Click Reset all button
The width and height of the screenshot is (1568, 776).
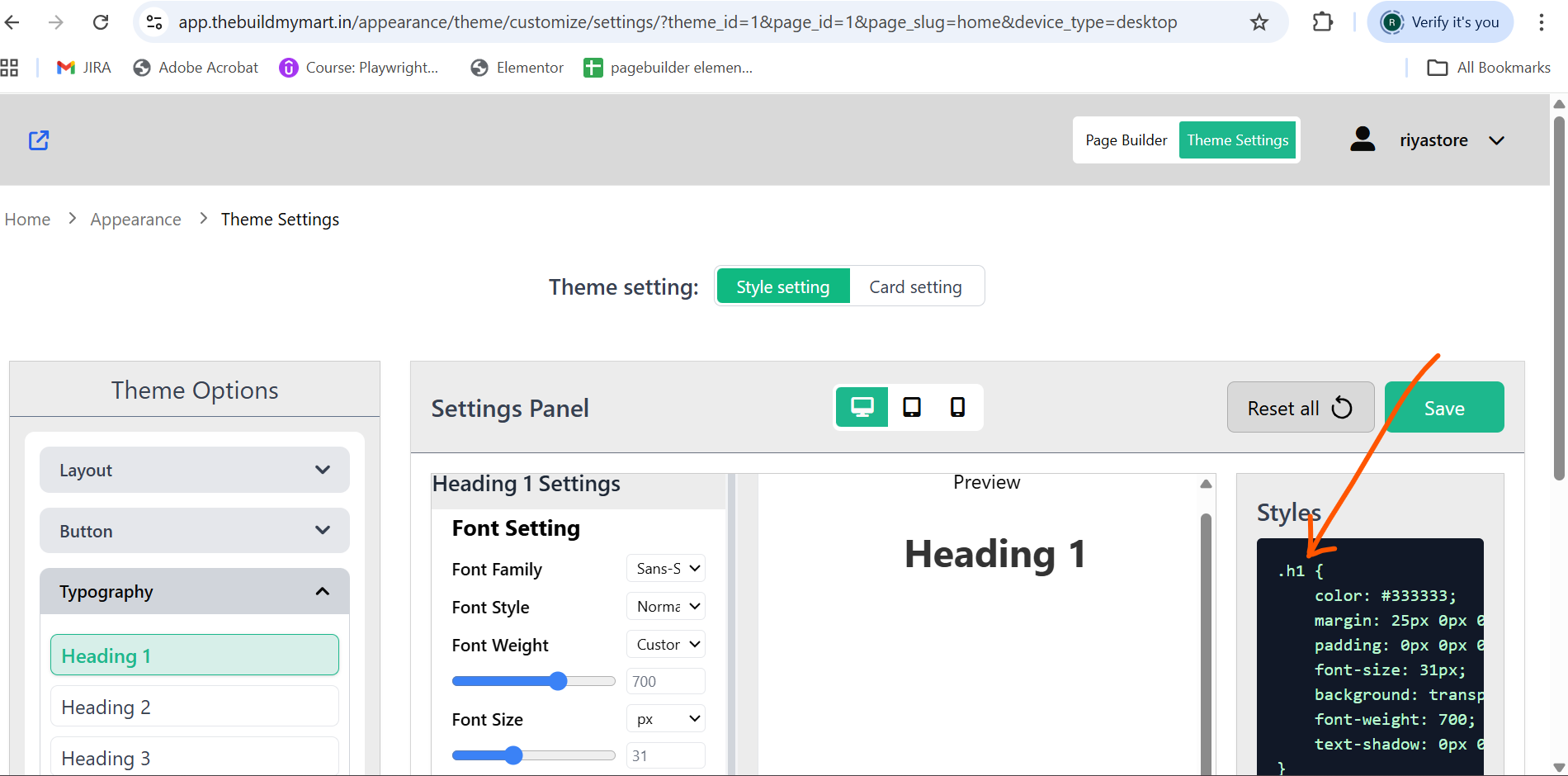click(1300, 407)
